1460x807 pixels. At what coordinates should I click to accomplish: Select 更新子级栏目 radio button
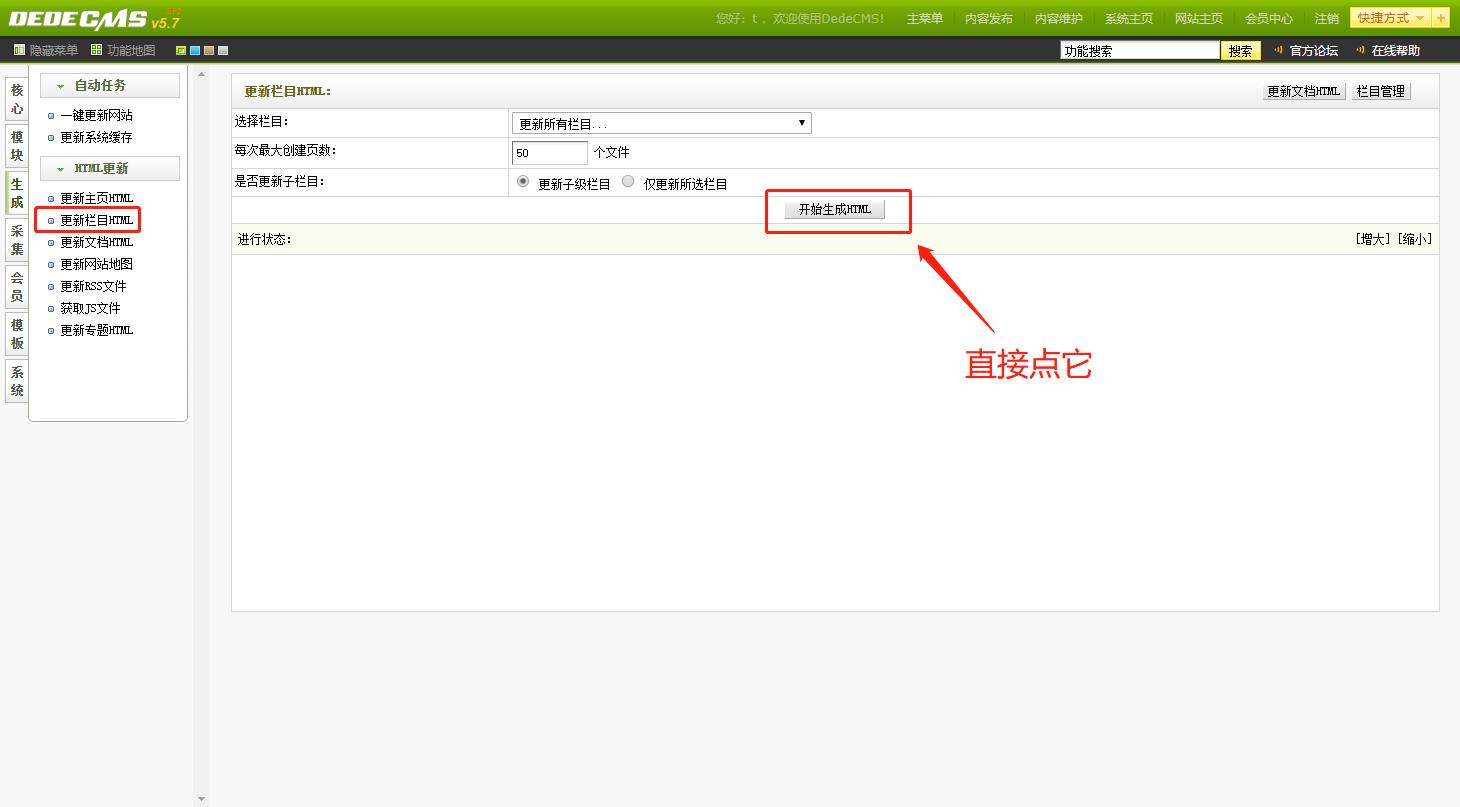(523, 182)
